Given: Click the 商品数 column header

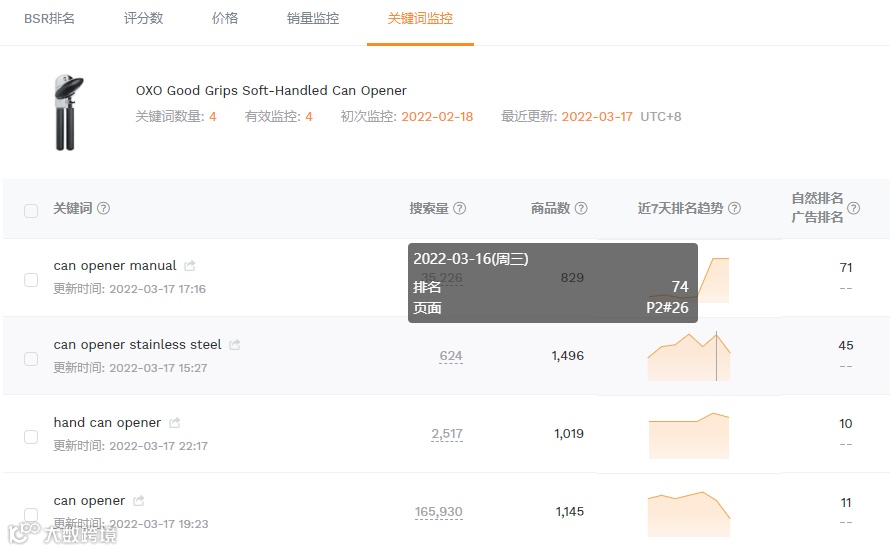Looking at the screenshot, I should 551,208.
